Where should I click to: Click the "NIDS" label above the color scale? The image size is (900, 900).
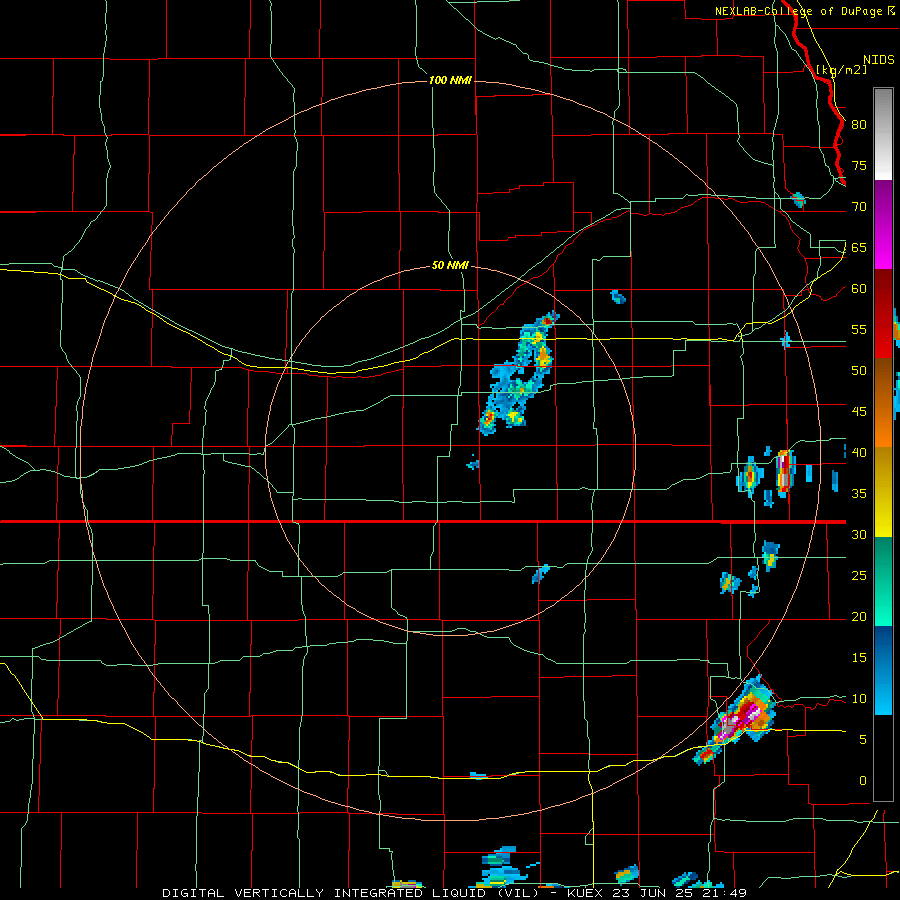coord(878,60)
